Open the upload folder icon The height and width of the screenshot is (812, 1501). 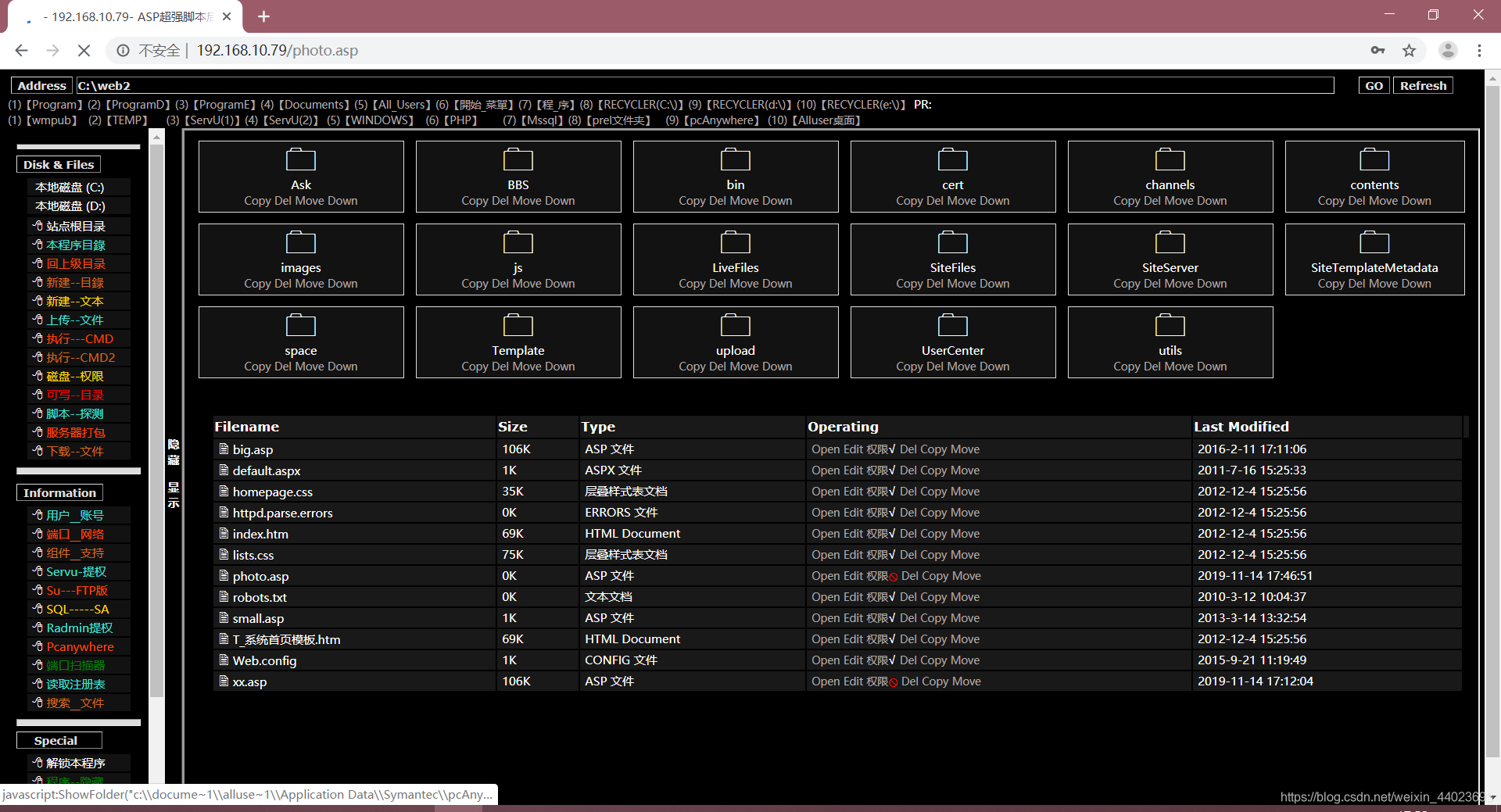click(736, 326)
